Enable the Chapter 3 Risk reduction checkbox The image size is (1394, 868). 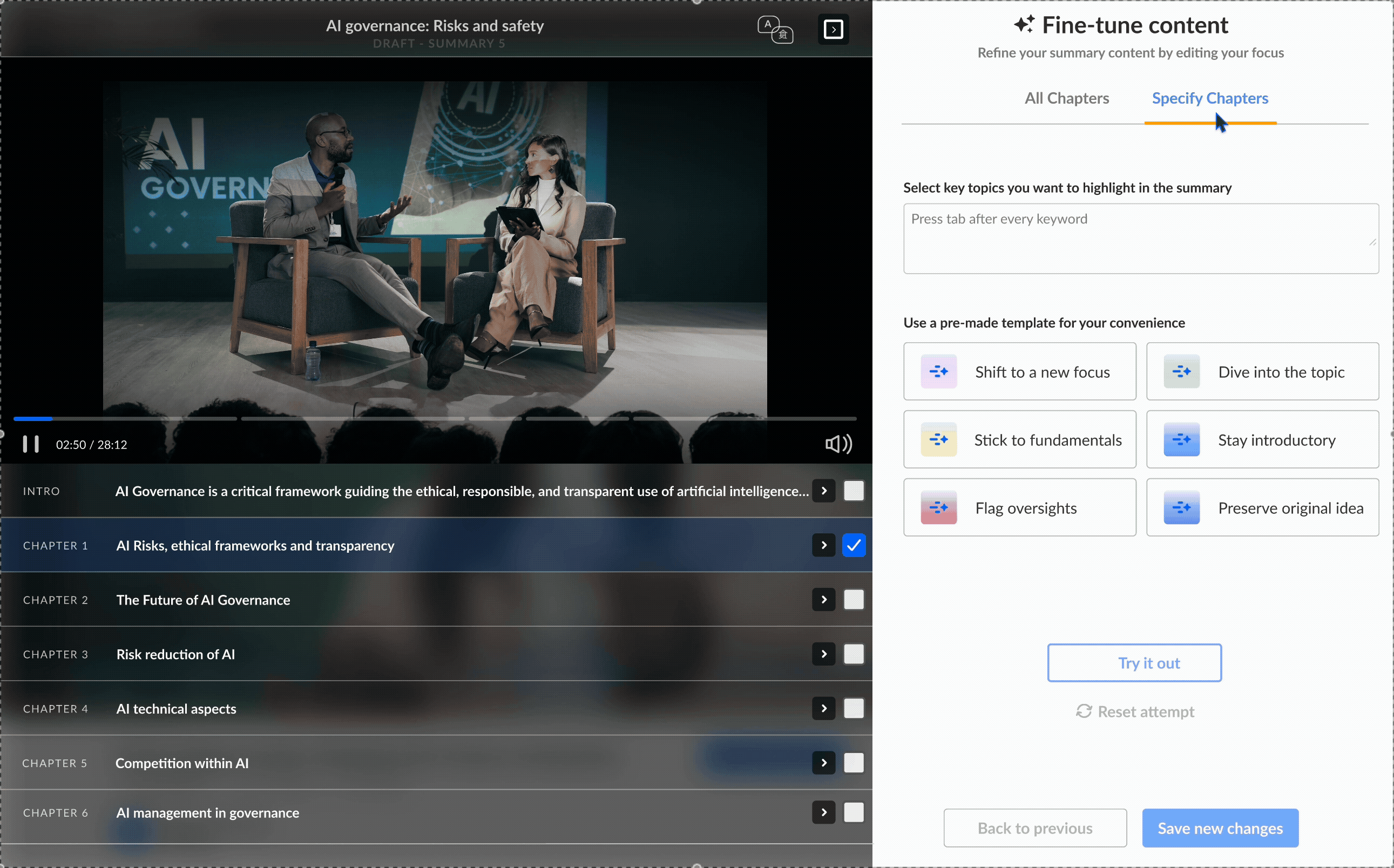[853, 654]
